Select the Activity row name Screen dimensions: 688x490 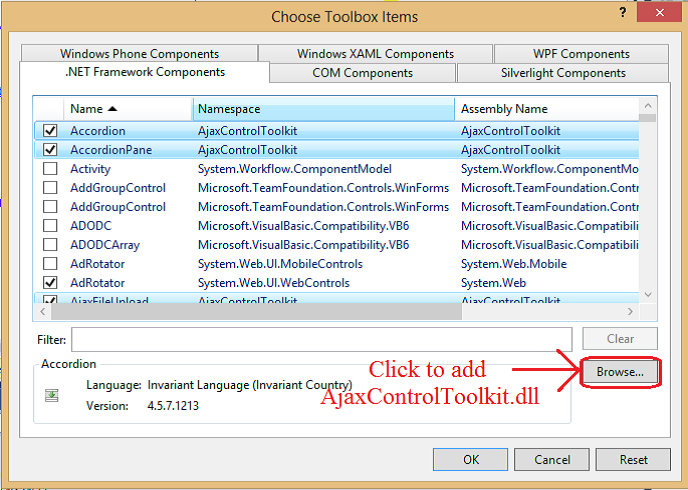click(x=90, y=169)
